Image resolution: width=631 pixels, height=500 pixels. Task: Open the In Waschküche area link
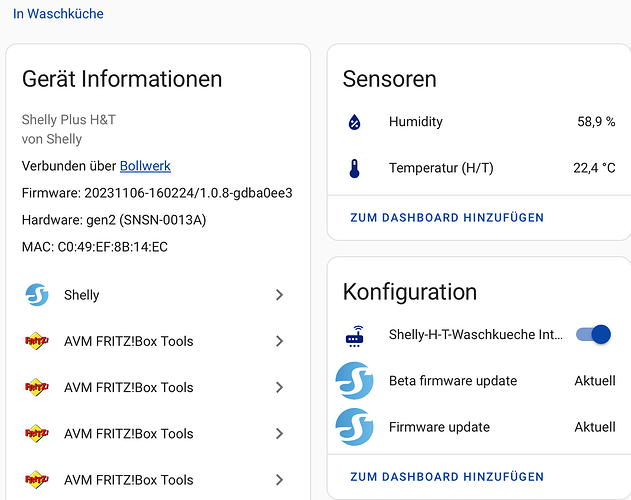tap(58, 14)
